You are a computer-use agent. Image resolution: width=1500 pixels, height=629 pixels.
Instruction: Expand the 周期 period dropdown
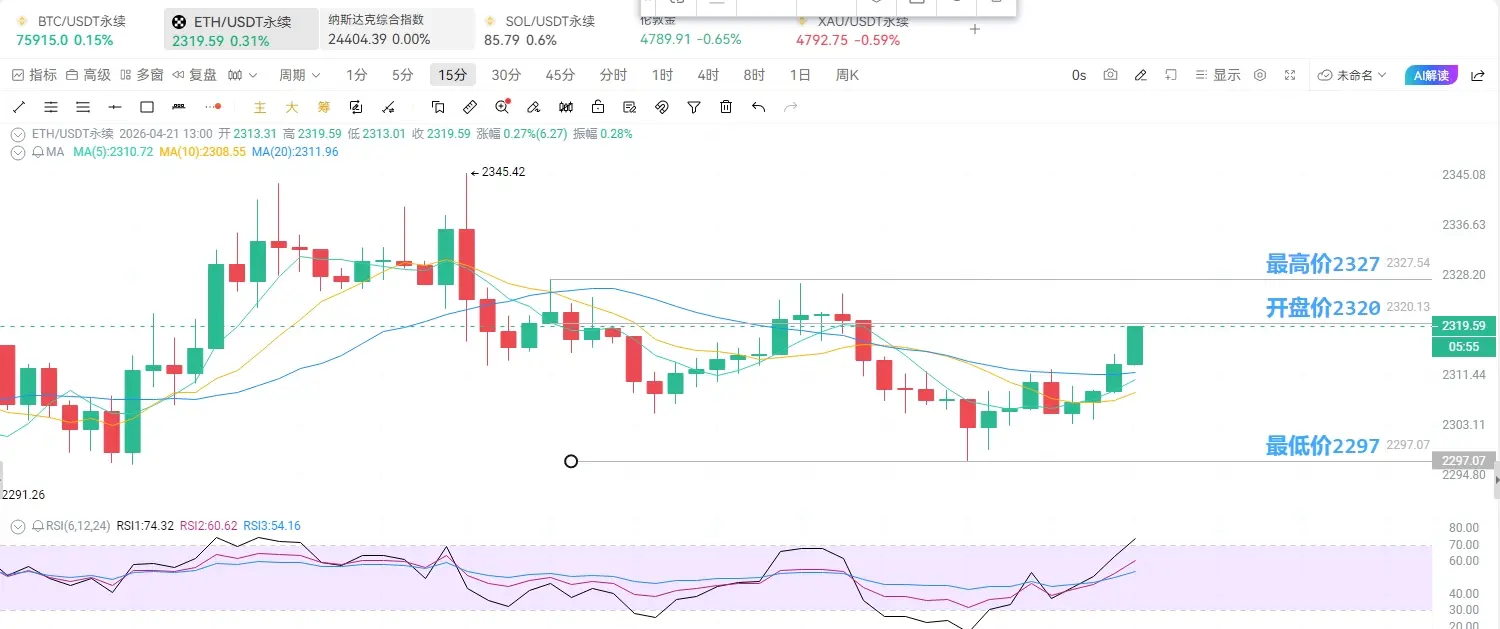click(x=300, y=75)
